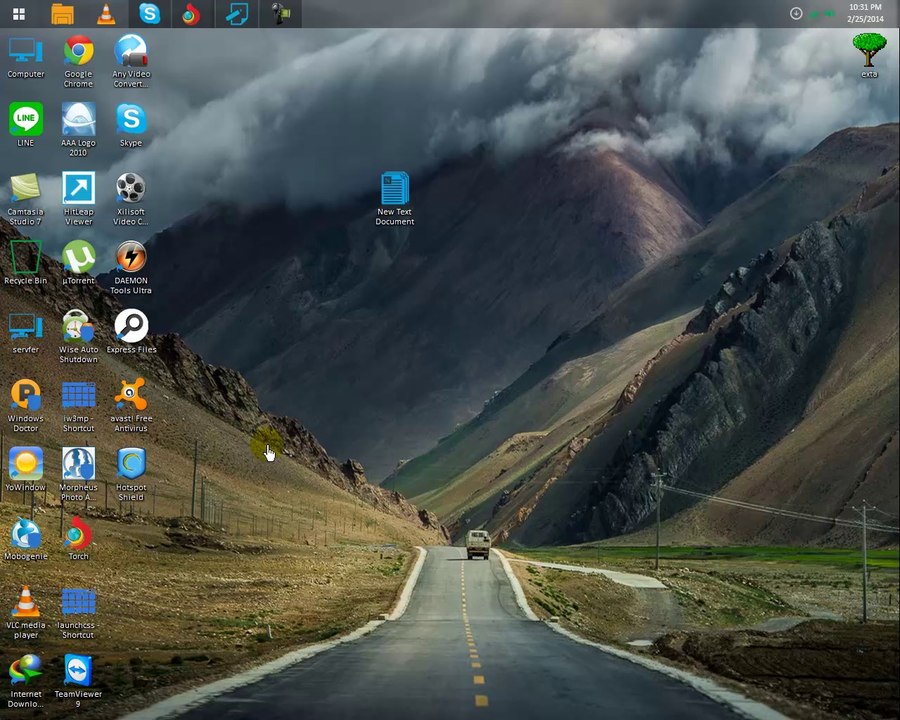Select the Any Video Converter icon

131,60
